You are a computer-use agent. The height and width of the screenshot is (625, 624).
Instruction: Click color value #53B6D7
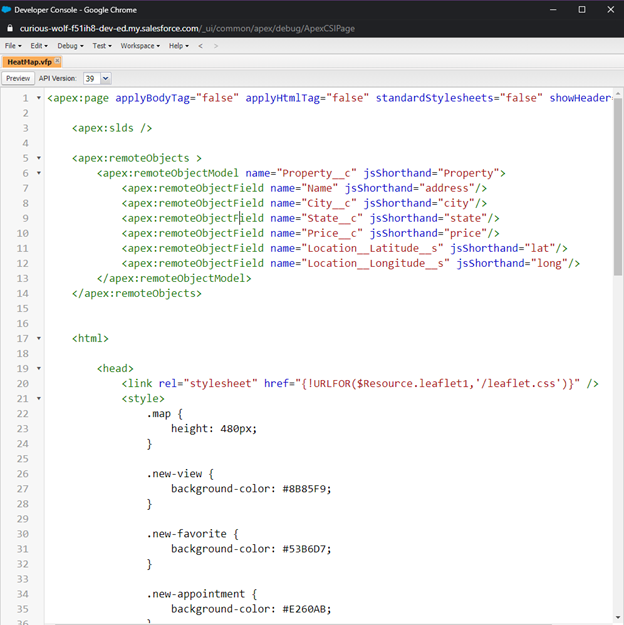coord(304,549)
